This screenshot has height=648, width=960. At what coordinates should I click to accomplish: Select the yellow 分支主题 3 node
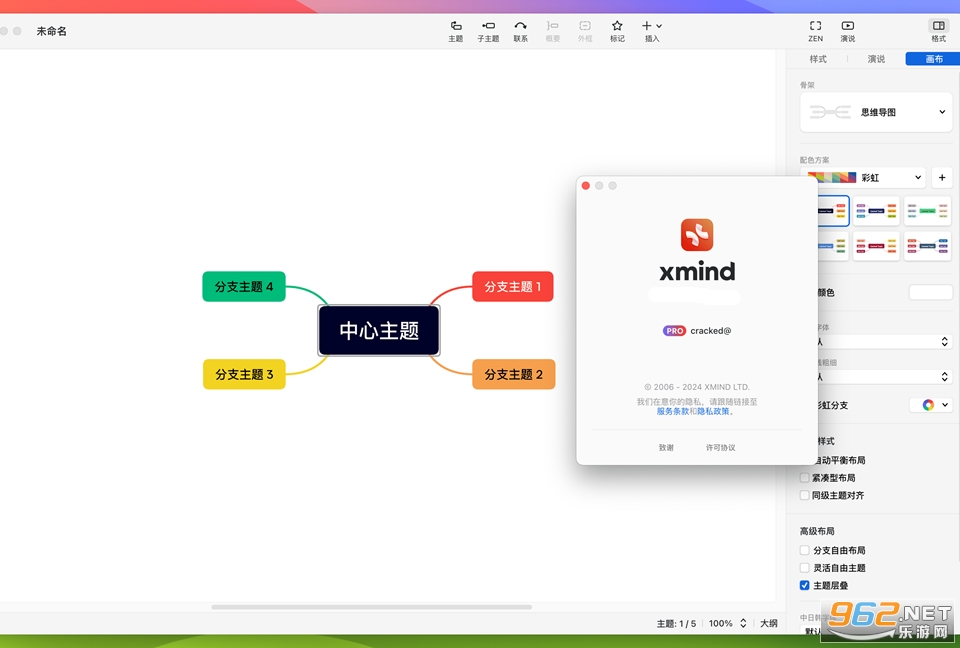pos(244,374)
